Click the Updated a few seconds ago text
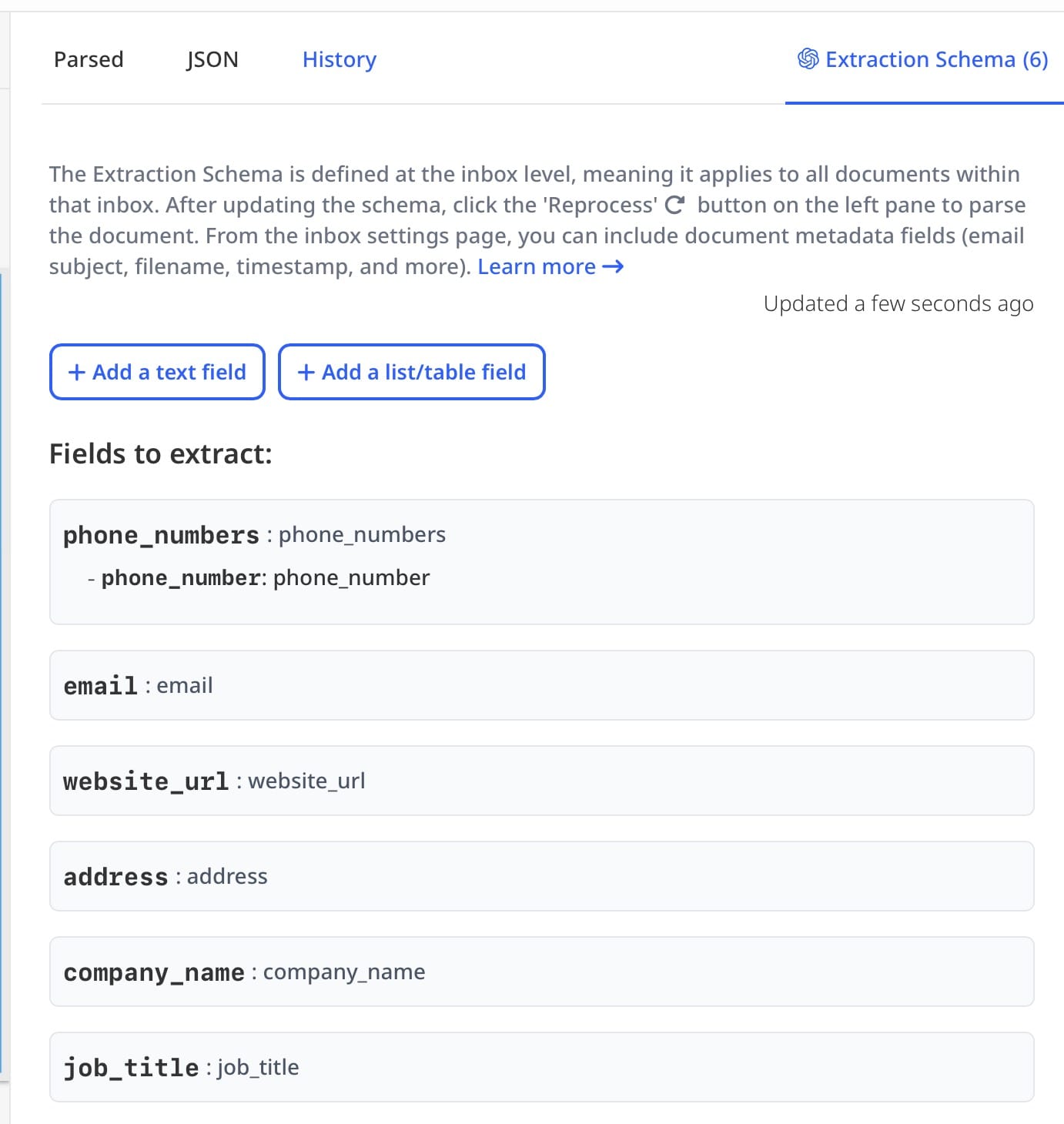The image size is (1064, 1124). pos(898,304)
